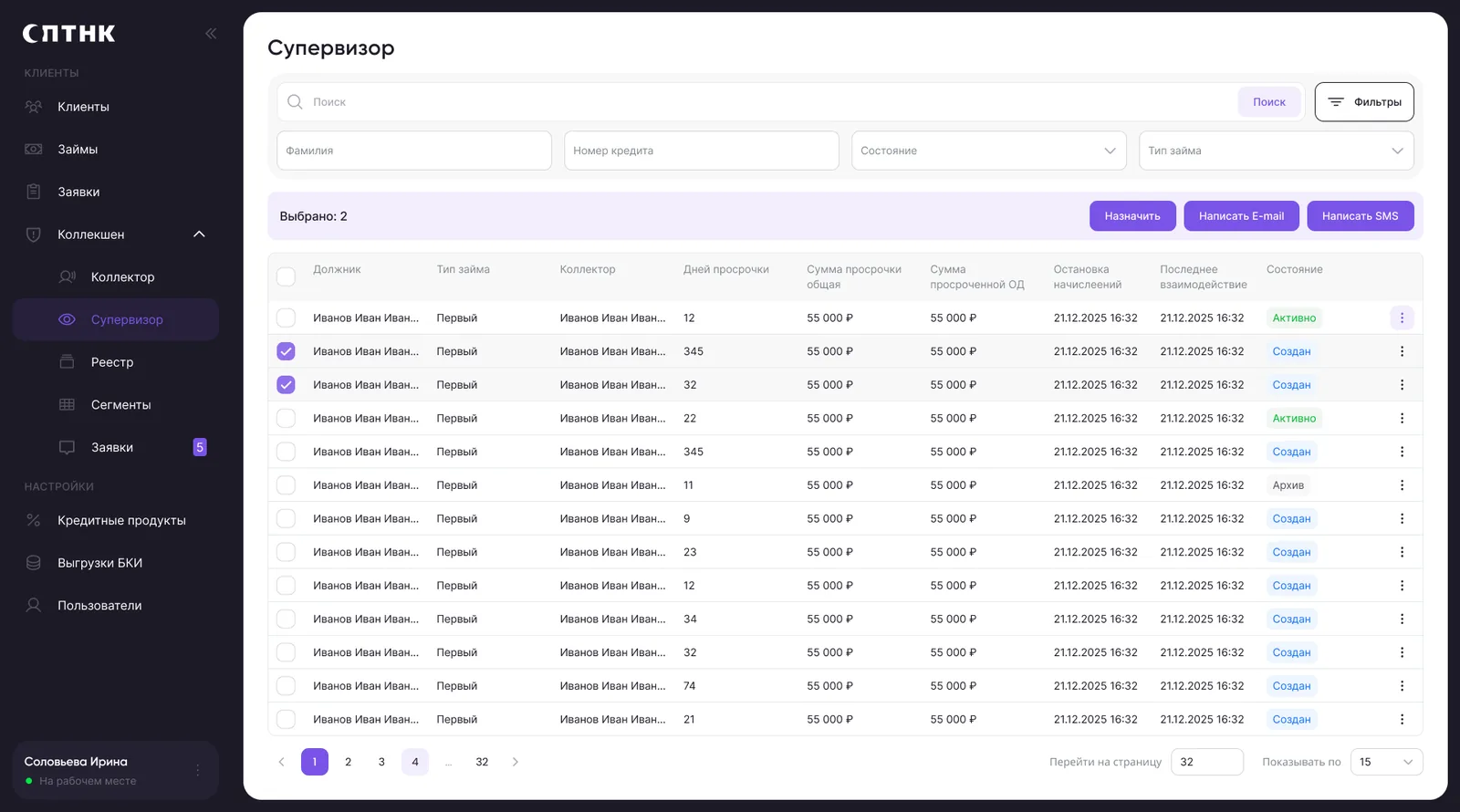The width and height of the screenshot is (1460, 812).
Task: Click the Поиск search button
Action: (1269, 102)
